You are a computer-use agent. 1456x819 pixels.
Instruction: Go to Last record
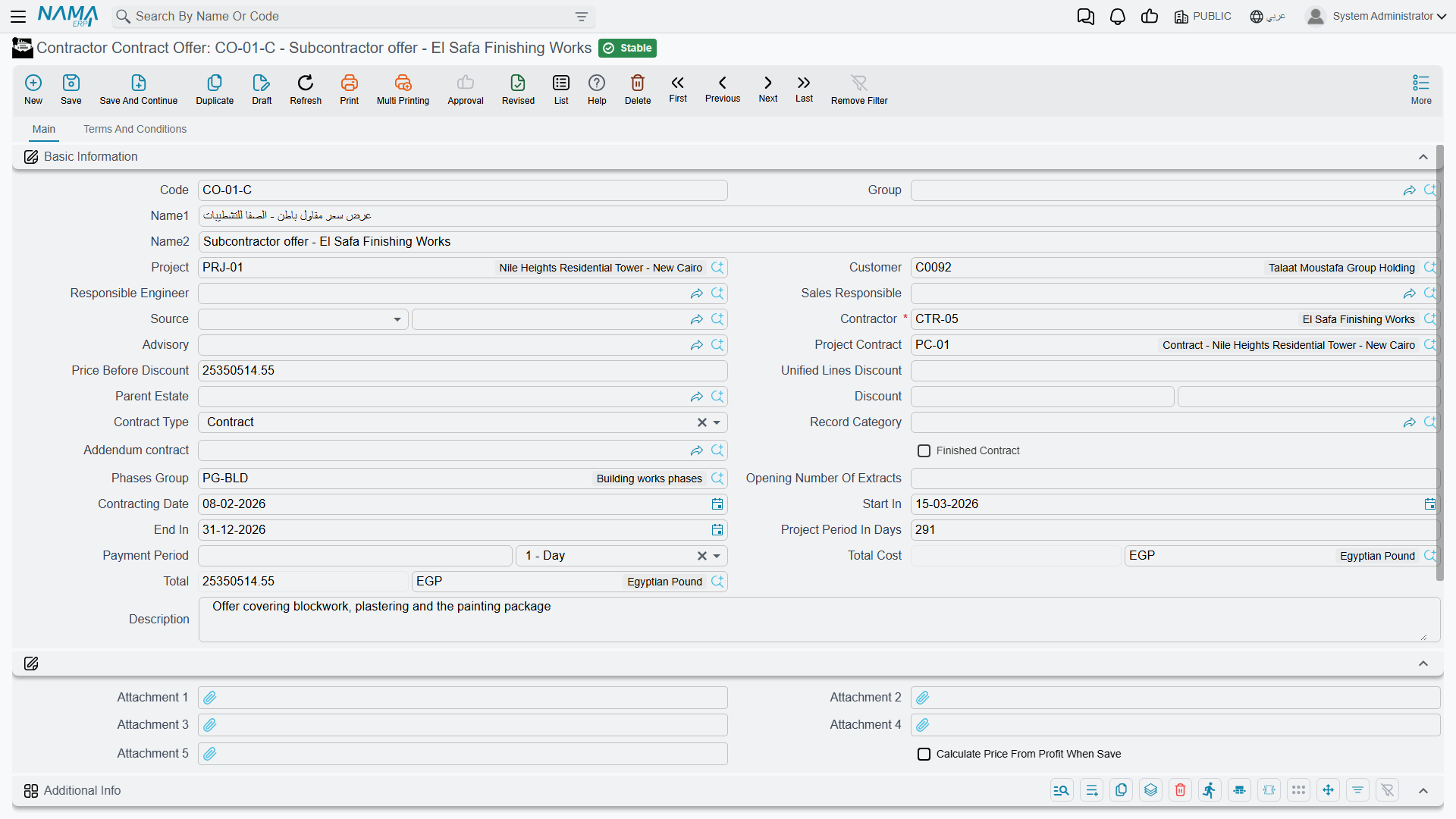click(x=804, y=89)
